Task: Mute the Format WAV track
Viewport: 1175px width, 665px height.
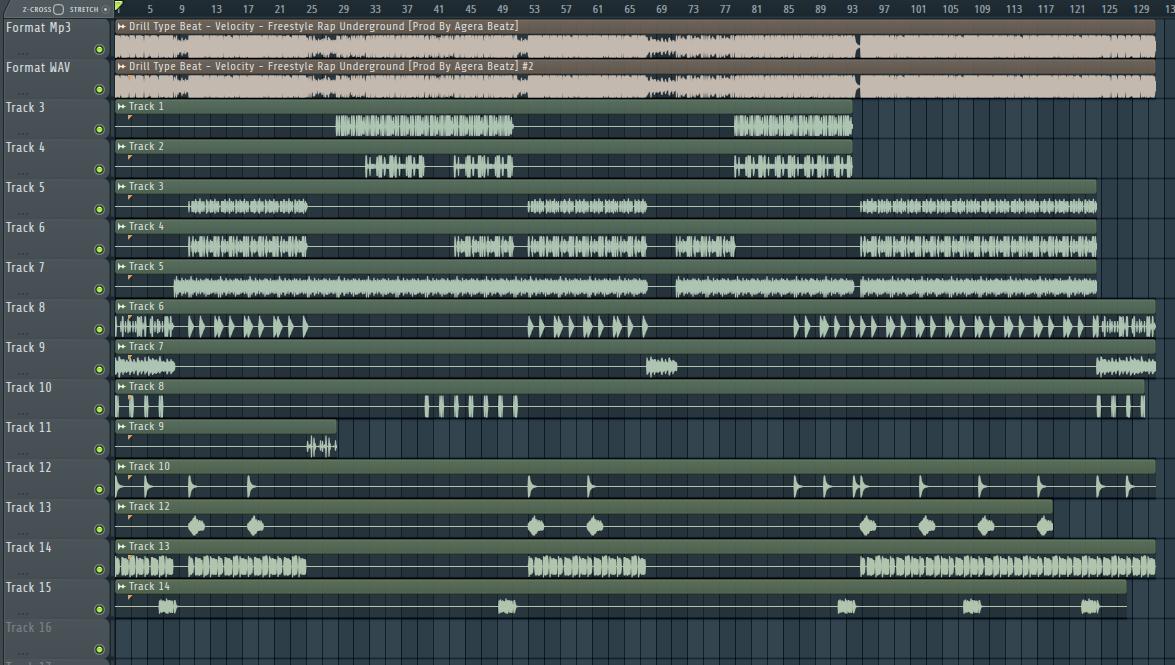Action: tap(100, 89)
